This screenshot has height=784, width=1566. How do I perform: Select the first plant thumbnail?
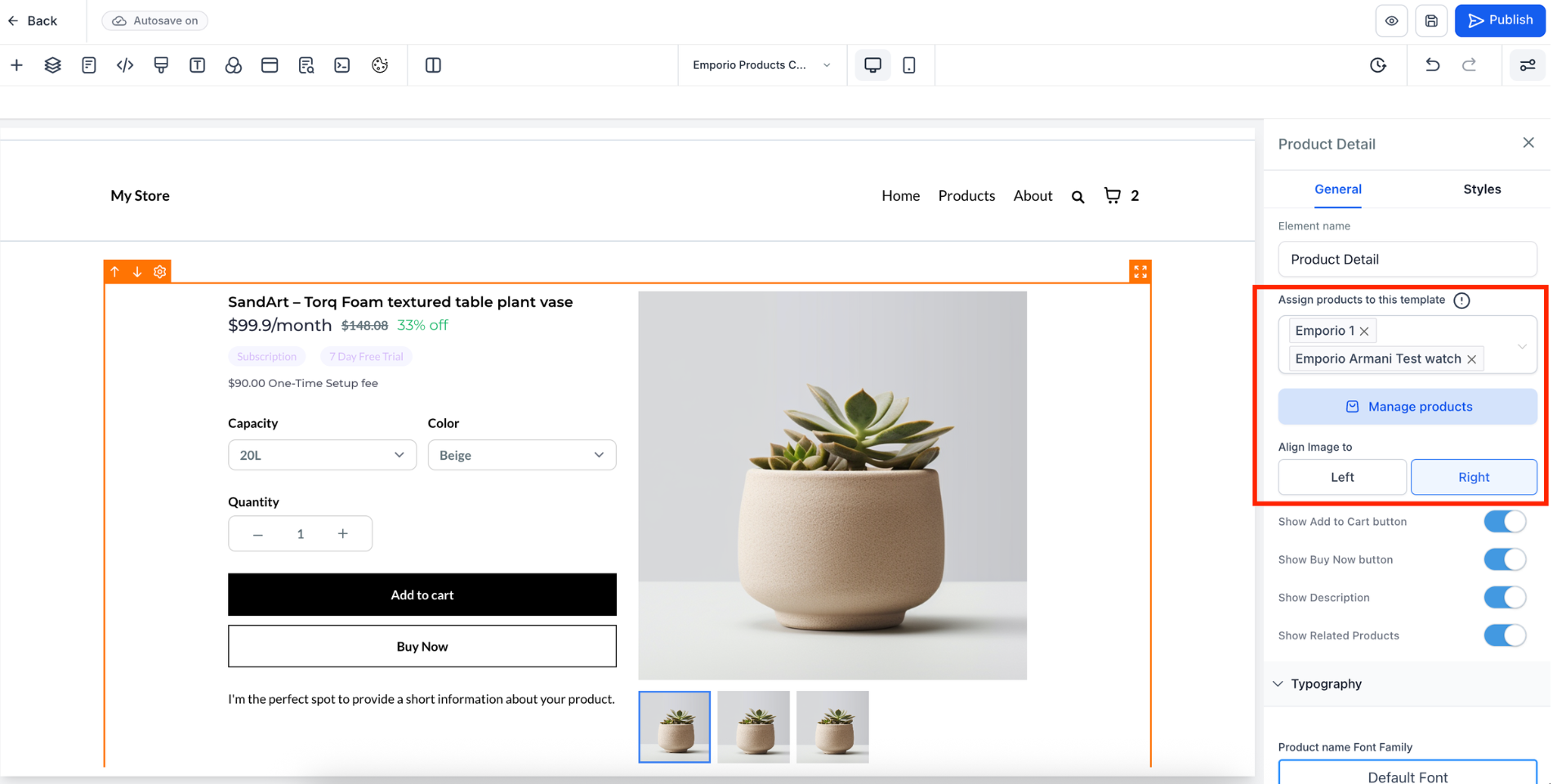675,727
